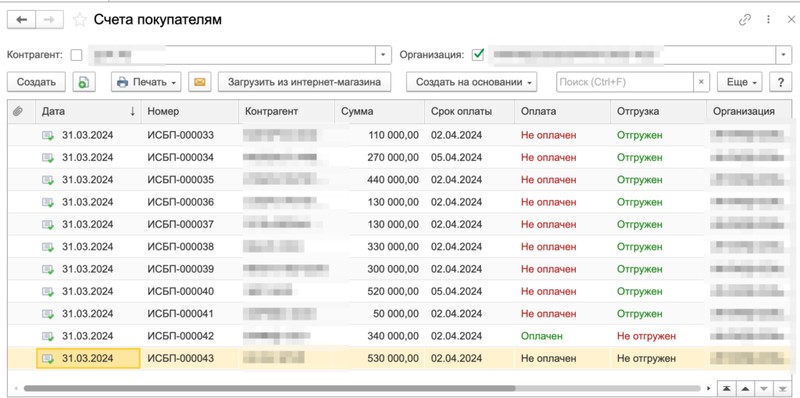Open the three-dot form menu
Screen dimensions: 800x398
point(768,20)
